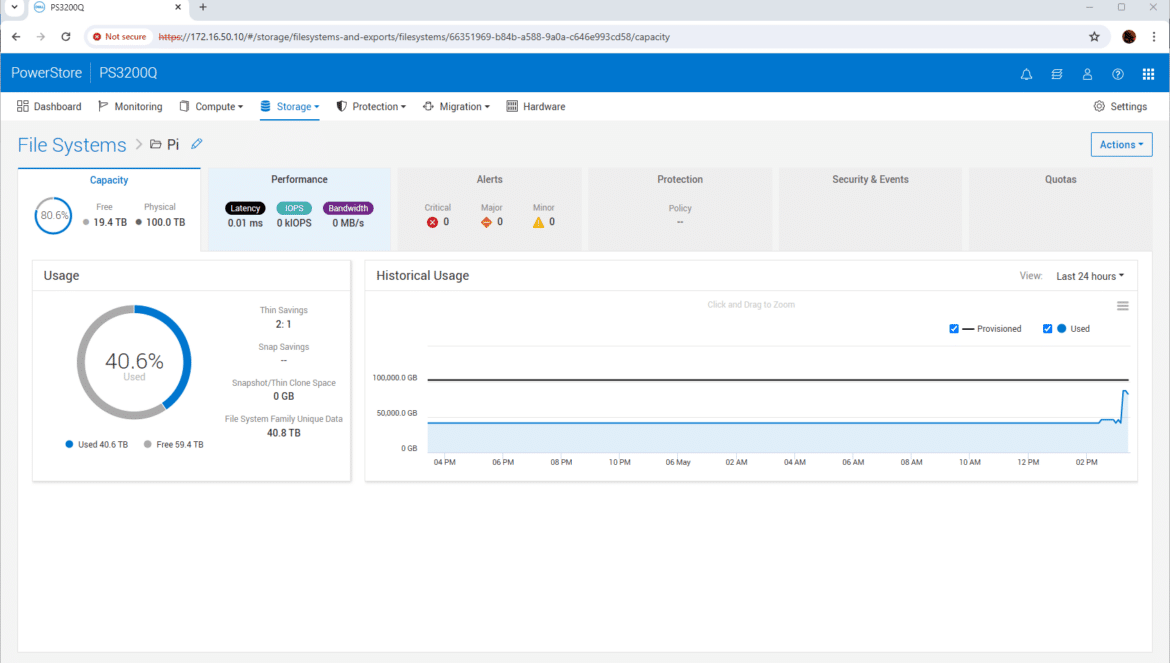Click the Settings gear icon

[1099, 106]
